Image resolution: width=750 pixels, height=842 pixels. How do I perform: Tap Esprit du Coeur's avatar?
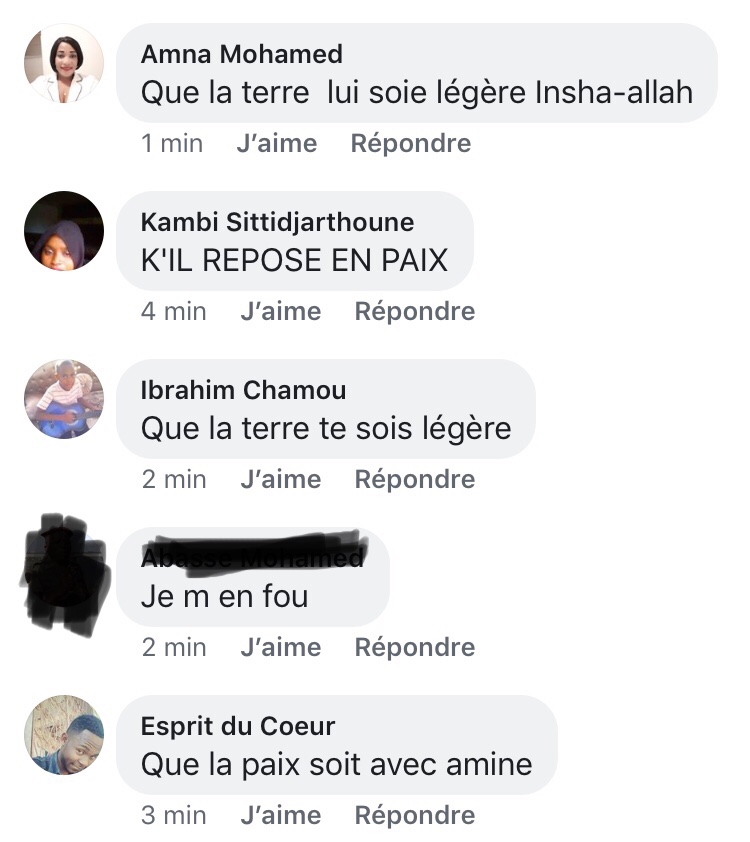click(x=64, y=735)
